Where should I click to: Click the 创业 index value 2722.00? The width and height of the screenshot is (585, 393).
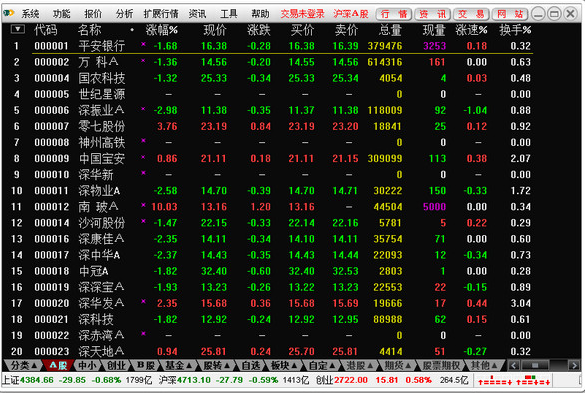(x=350, y=380)
